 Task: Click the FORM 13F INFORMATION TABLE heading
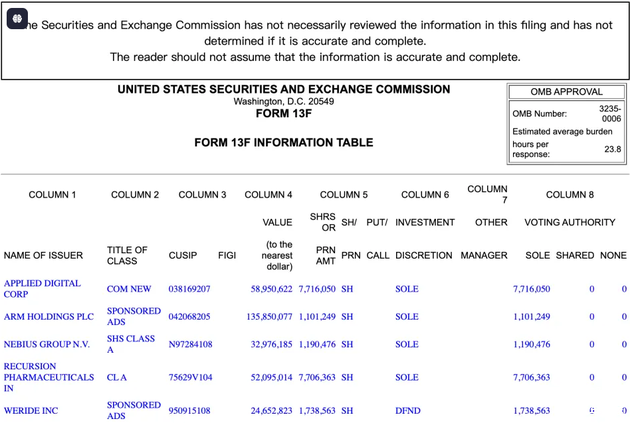tap(284, 143)
